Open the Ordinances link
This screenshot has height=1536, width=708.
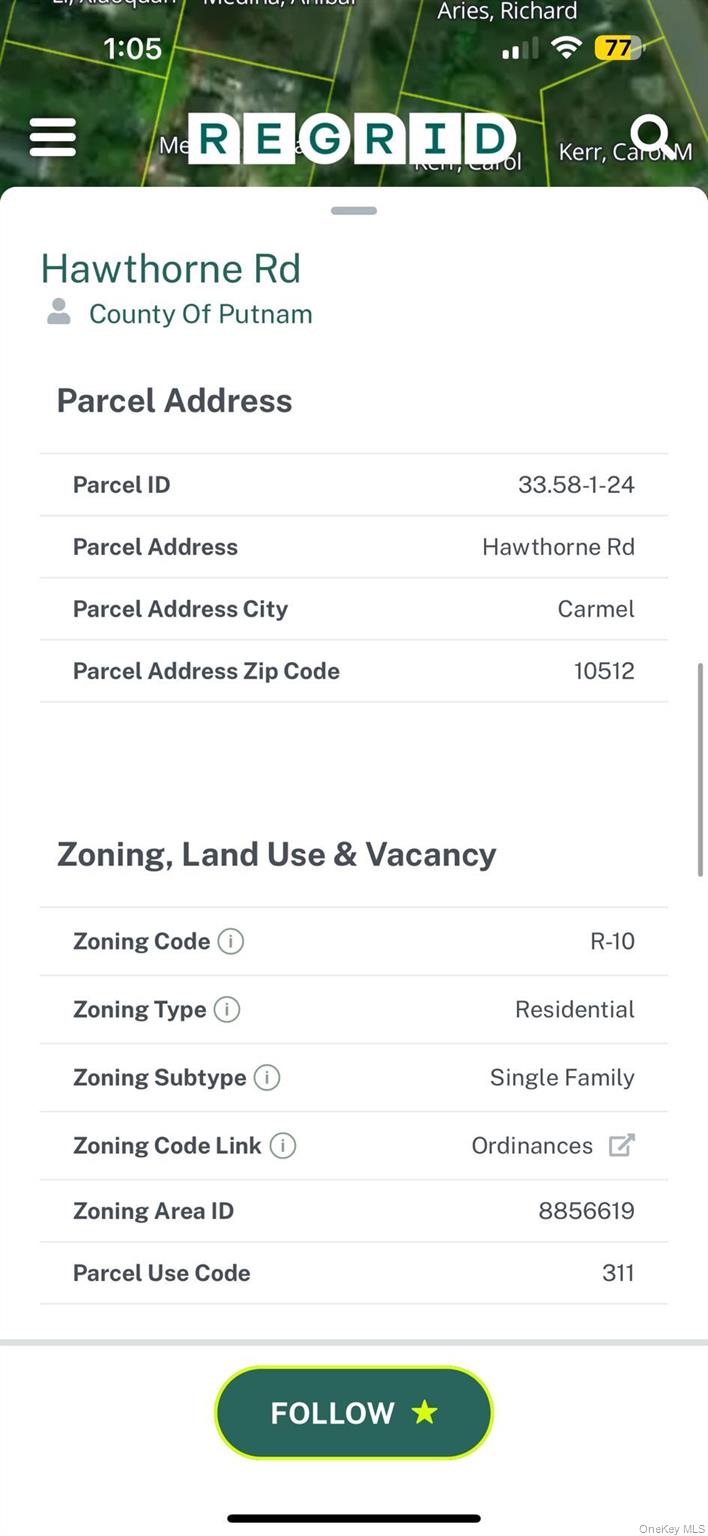tap(532, 1145)
